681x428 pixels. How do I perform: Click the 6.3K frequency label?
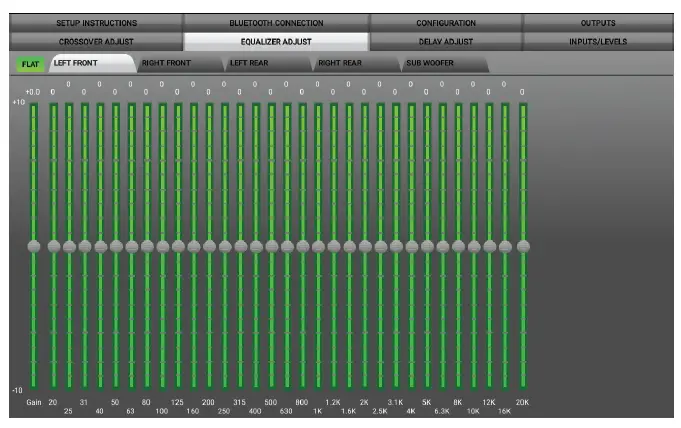(x=442, y=411)
